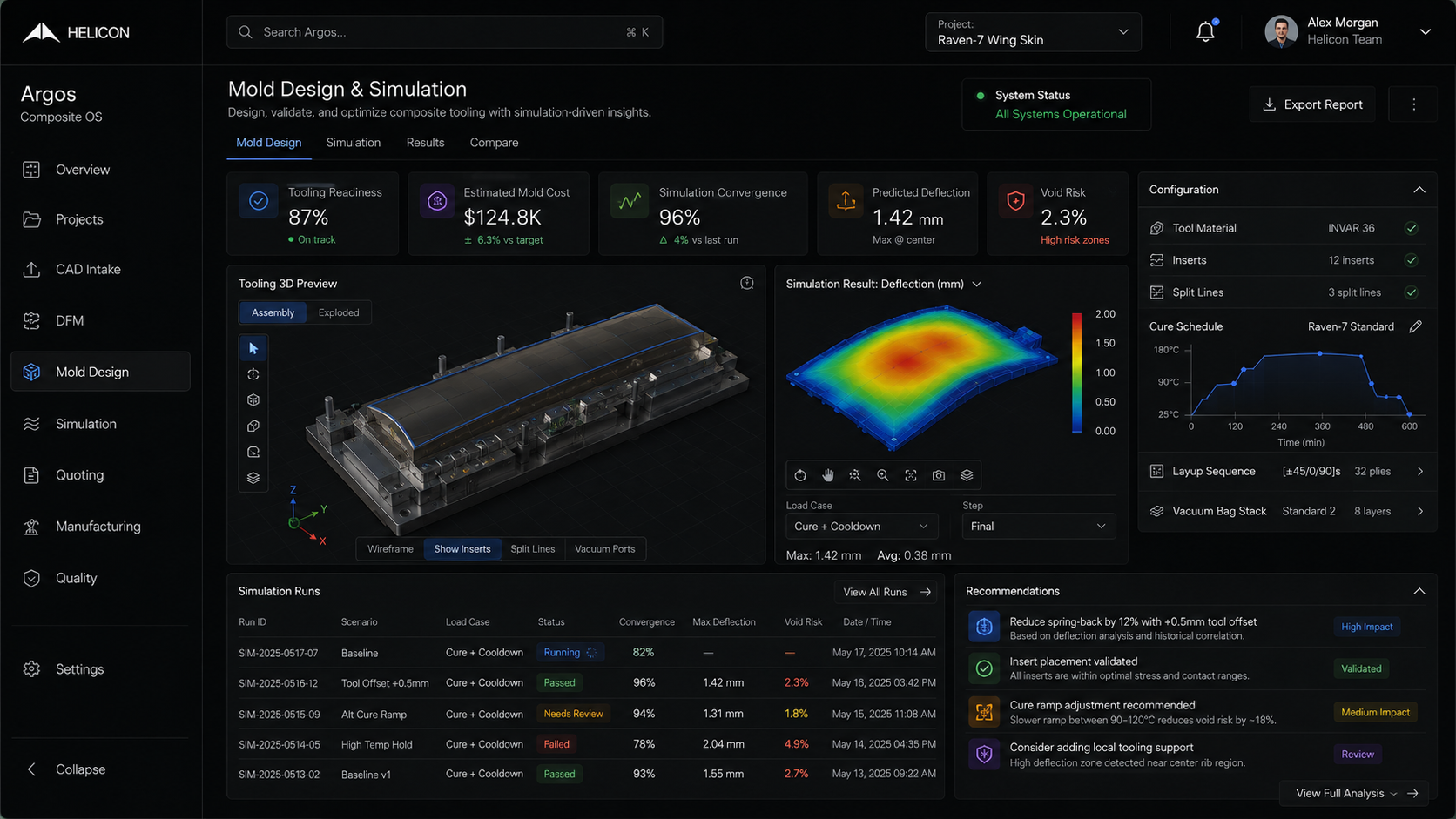This screenshot has height=819, width=1456.
Task: Click the XYZ axis gizmo
Action: pyautogui.click(x=307, y=515)
